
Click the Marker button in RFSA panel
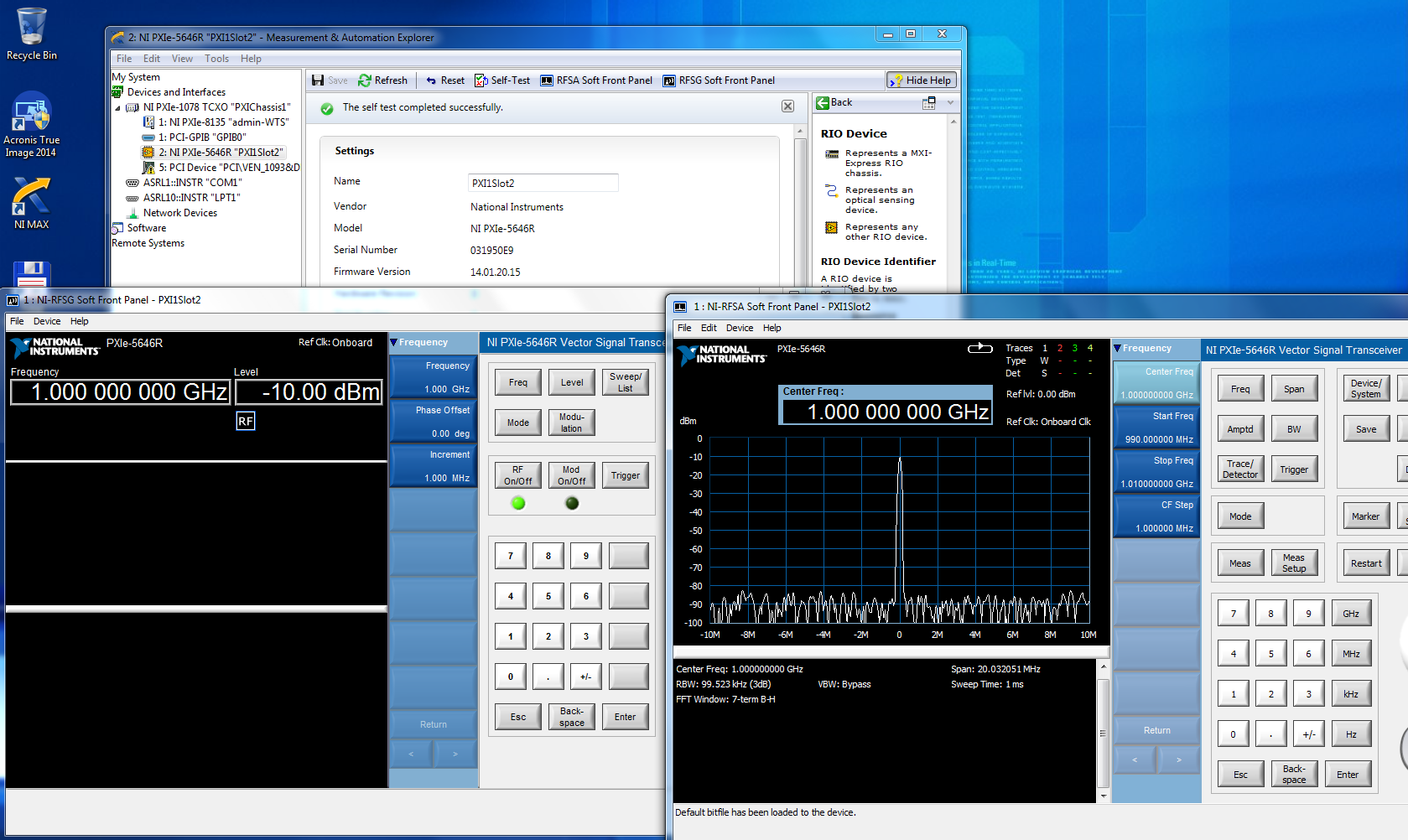pyautogui.click(x=1365, y=516)
